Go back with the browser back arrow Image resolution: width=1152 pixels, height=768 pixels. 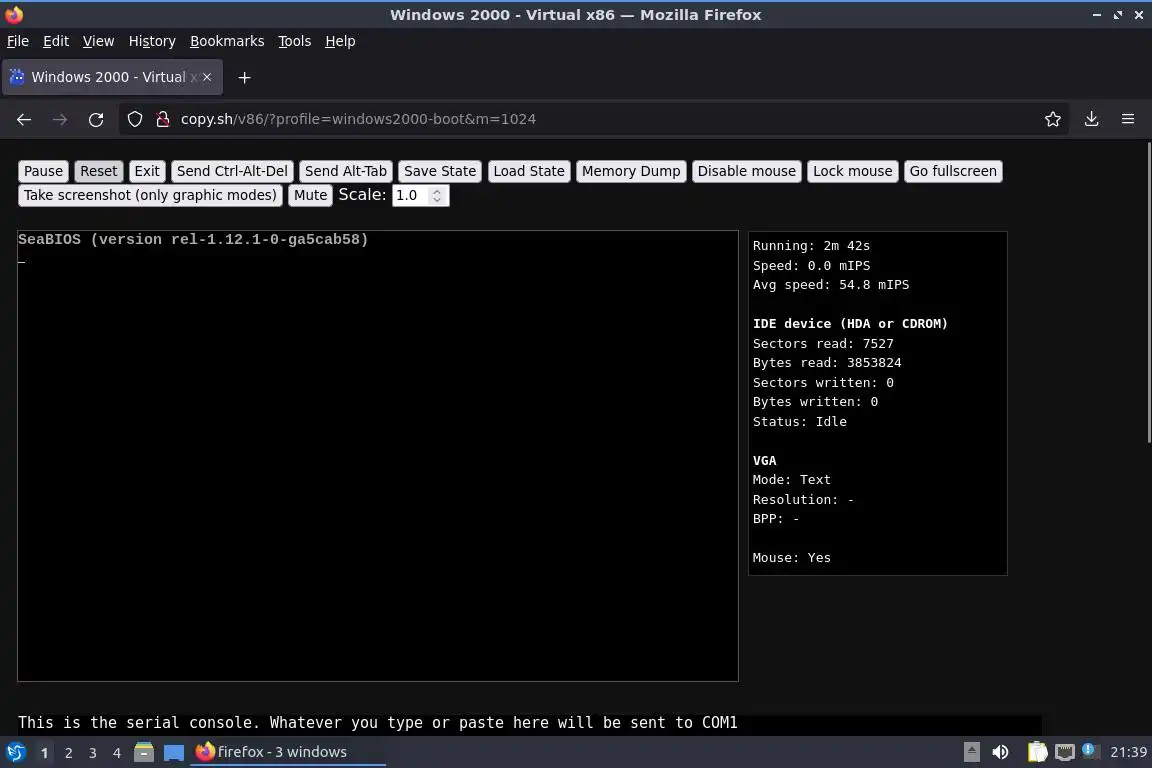click(24, 119)
